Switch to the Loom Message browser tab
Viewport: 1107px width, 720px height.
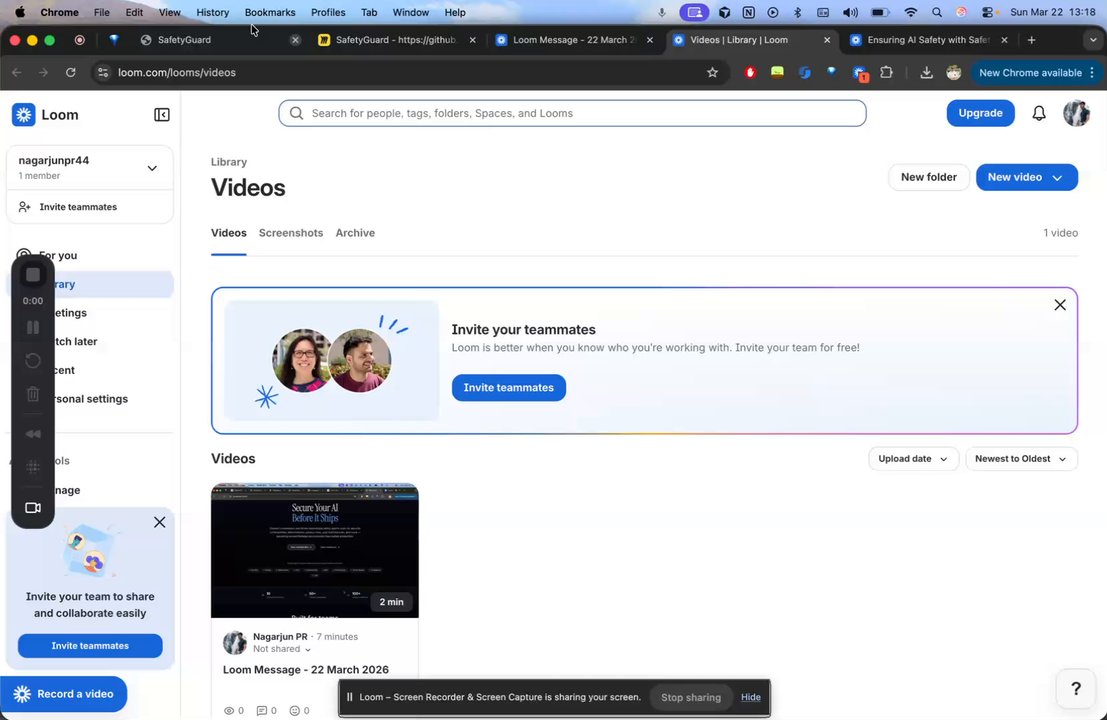tap(574, 40)
